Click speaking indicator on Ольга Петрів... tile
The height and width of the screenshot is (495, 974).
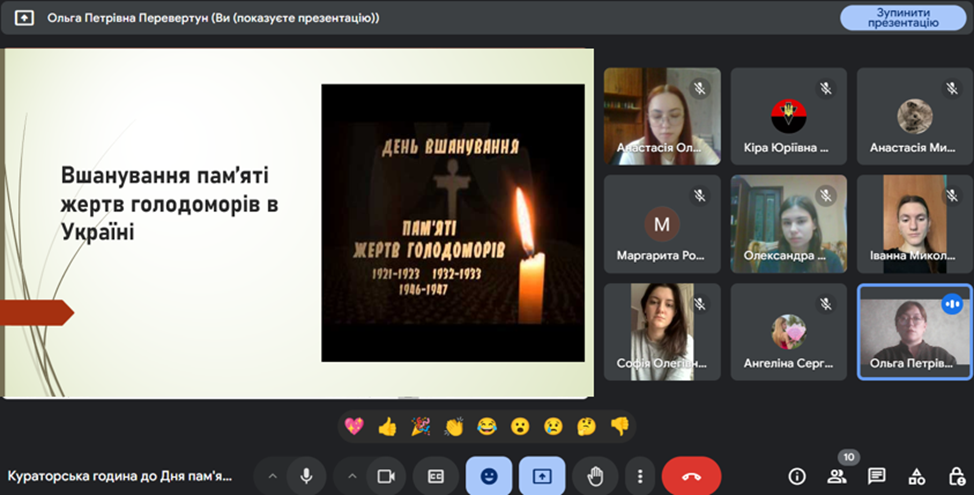click(x=952, y=304)
